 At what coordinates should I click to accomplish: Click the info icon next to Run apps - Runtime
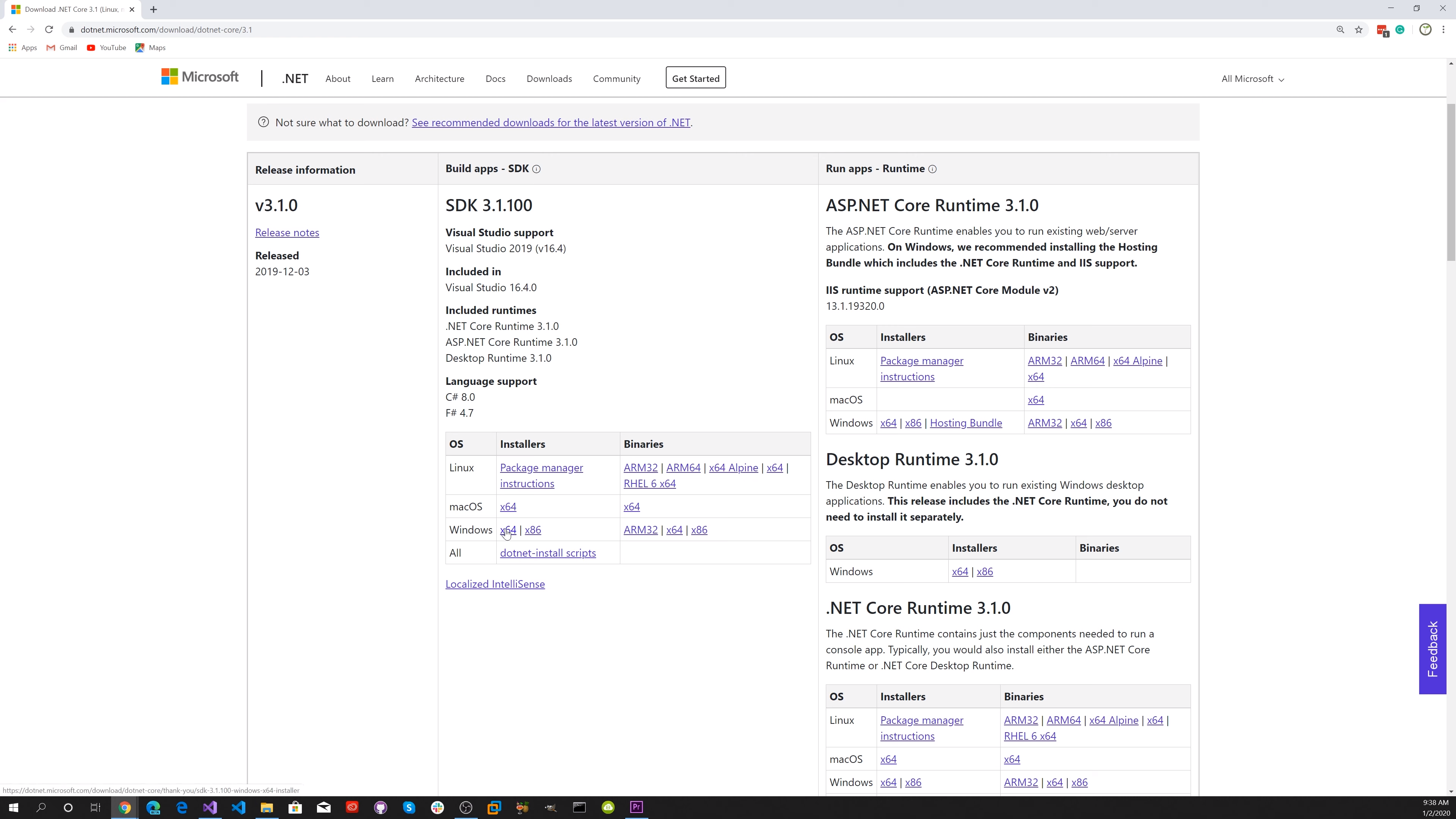(933, 169)
